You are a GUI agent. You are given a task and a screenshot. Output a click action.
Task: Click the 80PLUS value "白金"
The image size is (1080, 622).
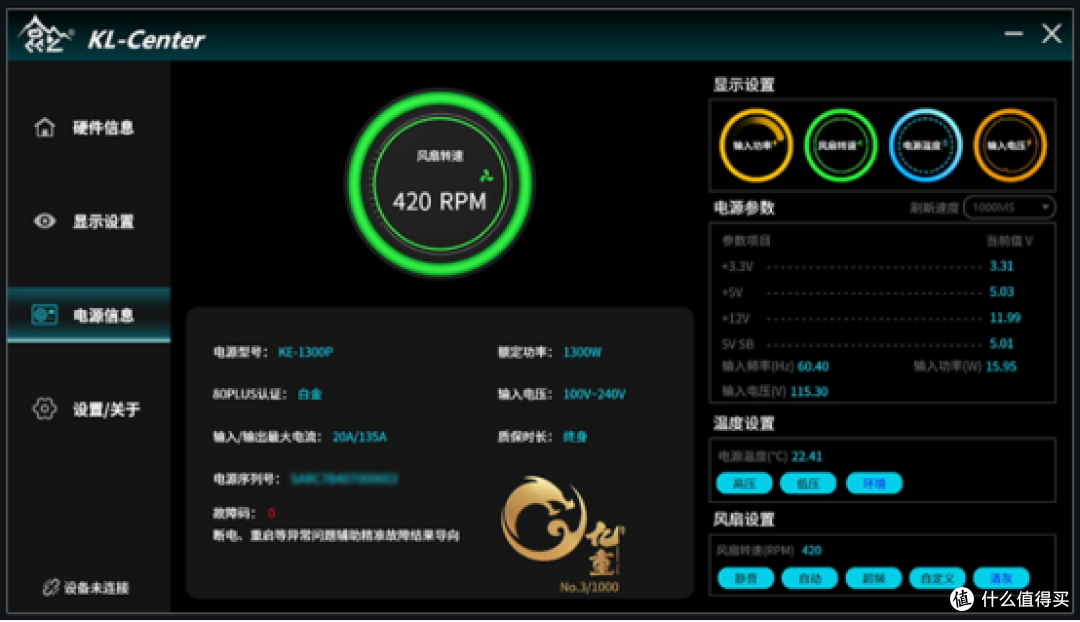[310, 394]
